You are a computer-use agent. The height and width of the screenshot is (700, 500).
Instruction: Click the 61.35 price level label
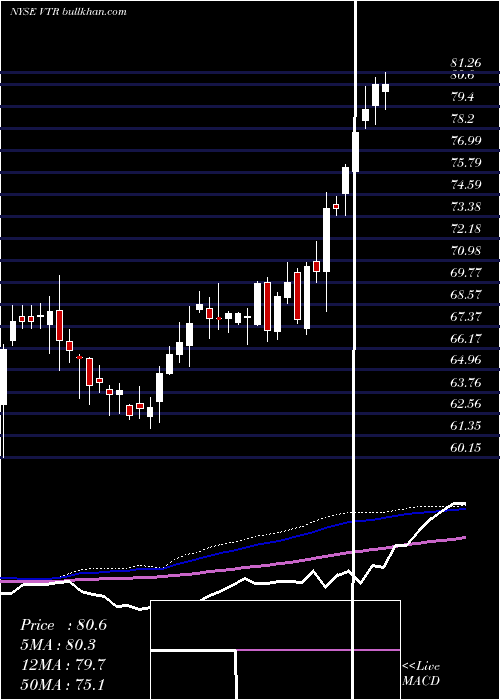[x=466, y=425]
